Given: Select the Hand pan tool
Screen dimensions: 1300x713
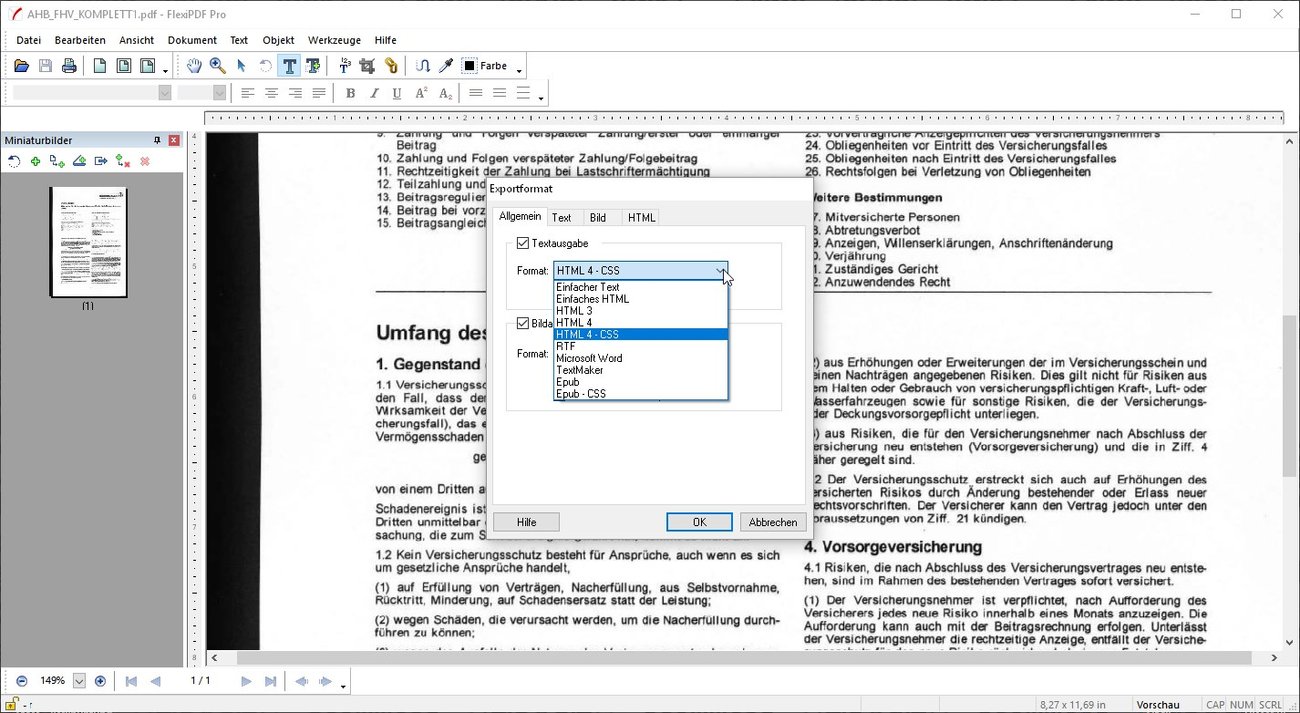Looking at the screenshot, I should [x=195, y=65].
